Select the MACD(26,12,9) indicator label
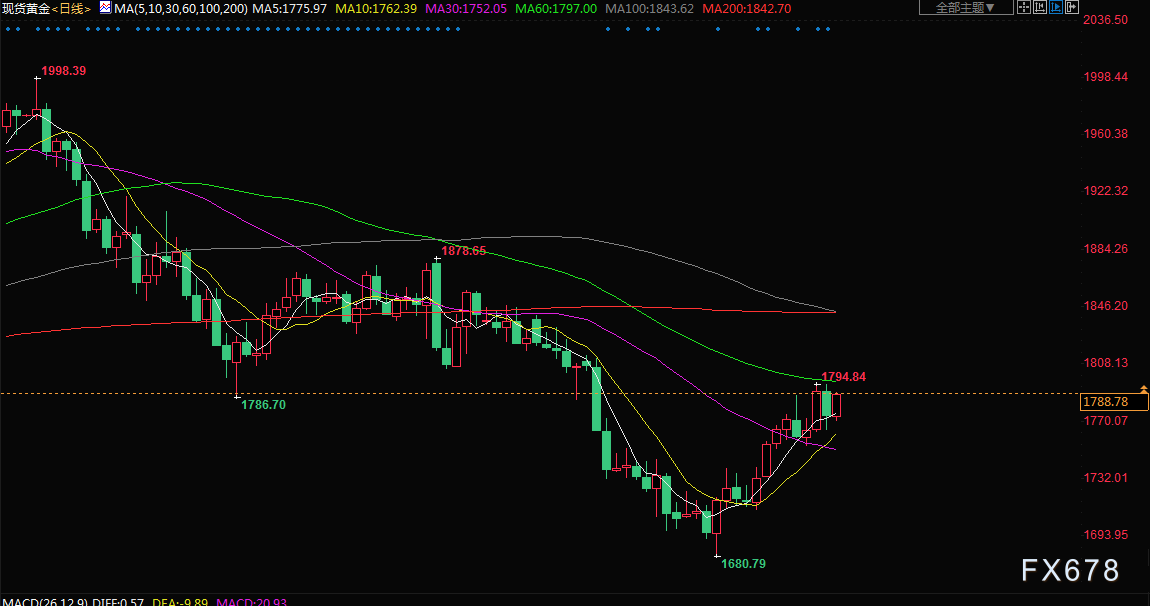This screenshot has width=1150, height=606. (42, 601)
